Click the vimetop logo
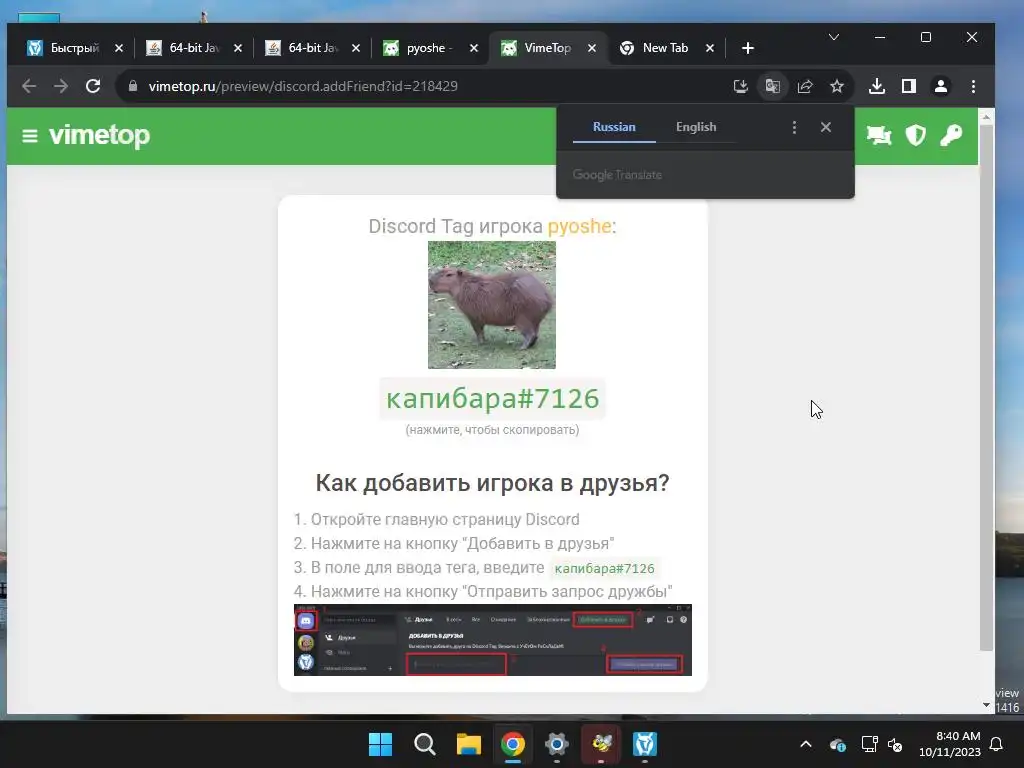Image resolution: width=1024 pixels, height=768 pixels. pyautogui.click(x=99, y=135)
